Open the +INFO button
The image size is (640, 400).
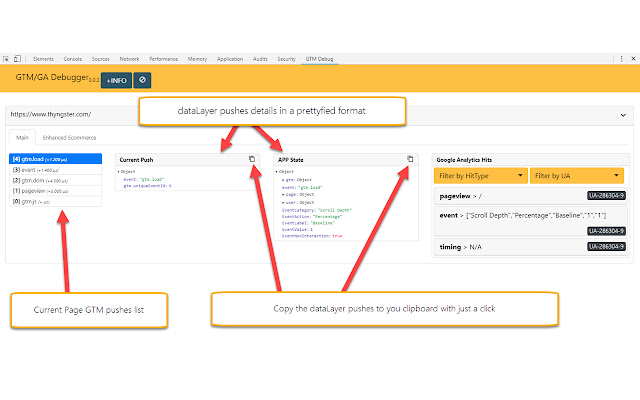(x=118, y=79)
